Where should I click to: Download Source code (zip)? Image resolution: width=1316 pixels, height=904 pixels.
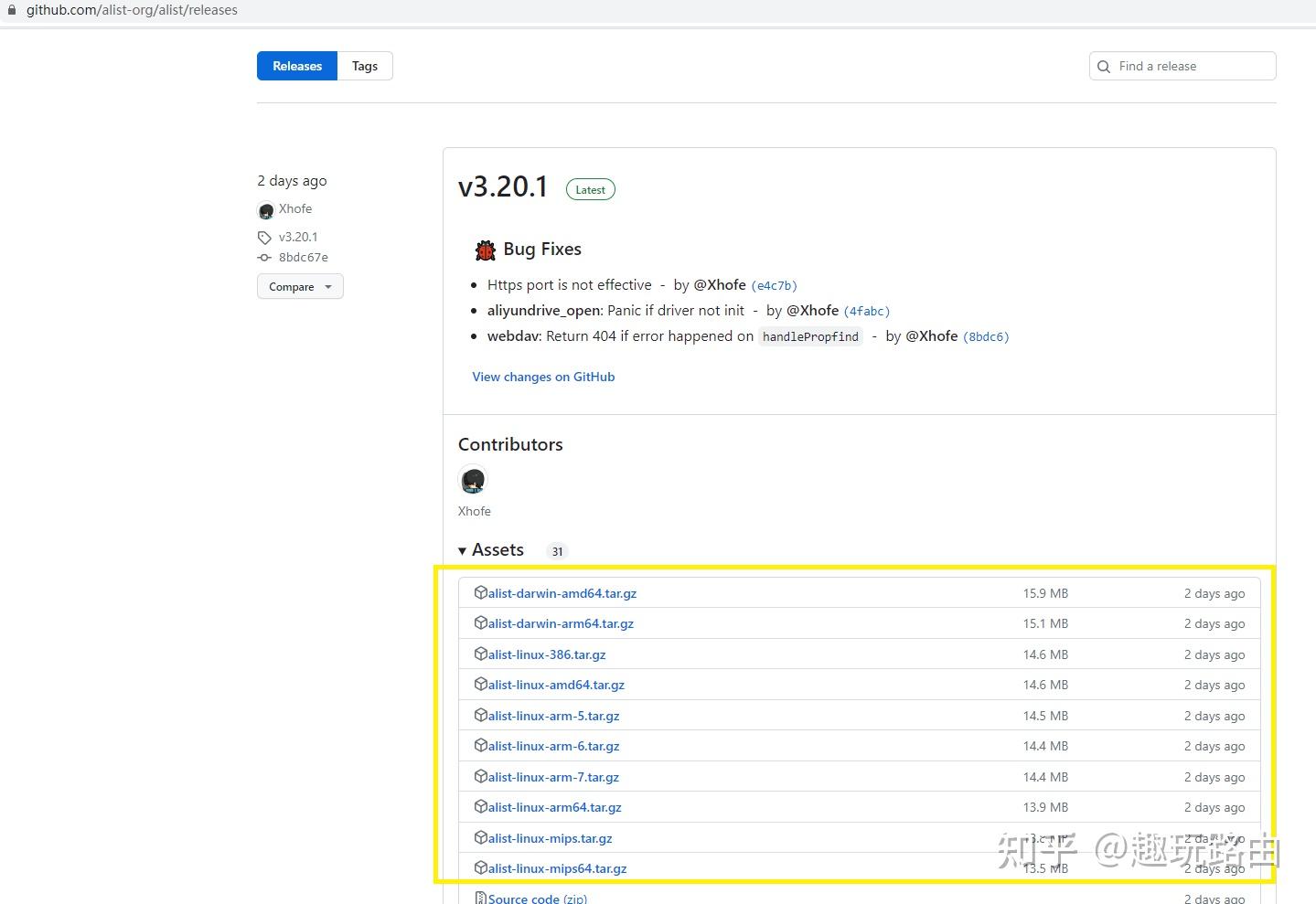click(x=538, y=899)
